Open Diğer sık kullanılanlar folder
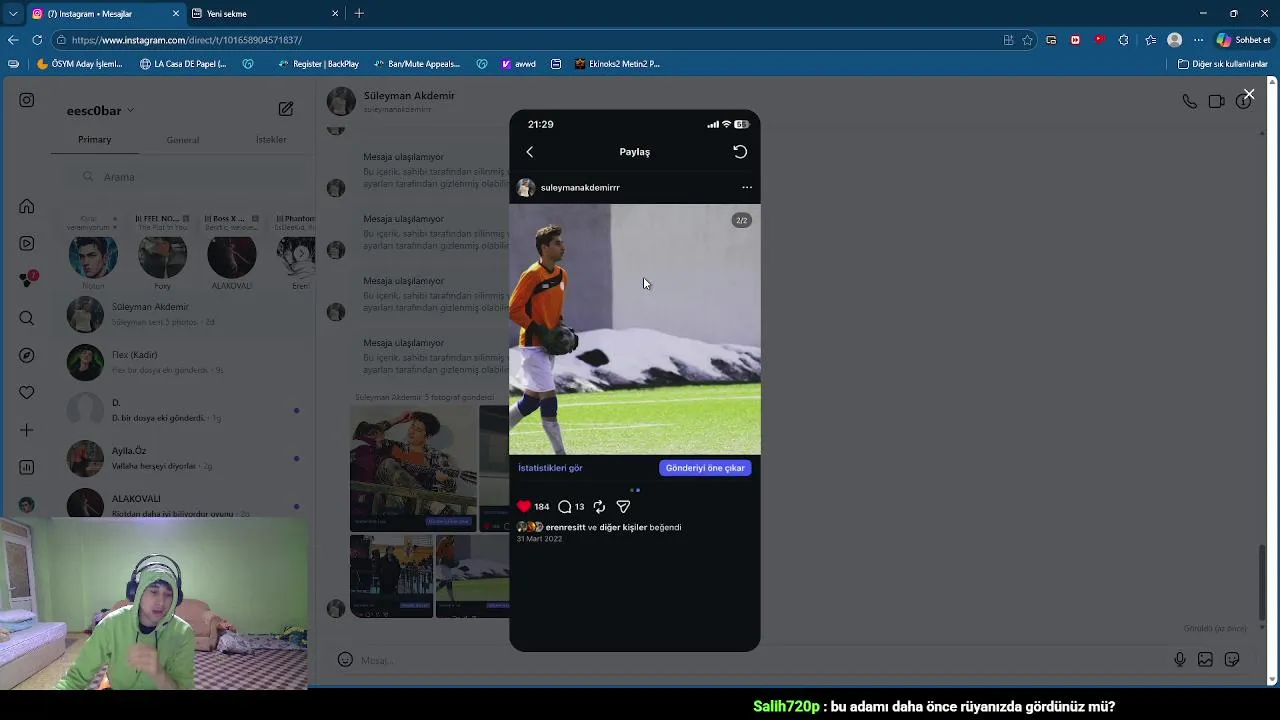The image size is (1280, 720). click(1222, 64)
